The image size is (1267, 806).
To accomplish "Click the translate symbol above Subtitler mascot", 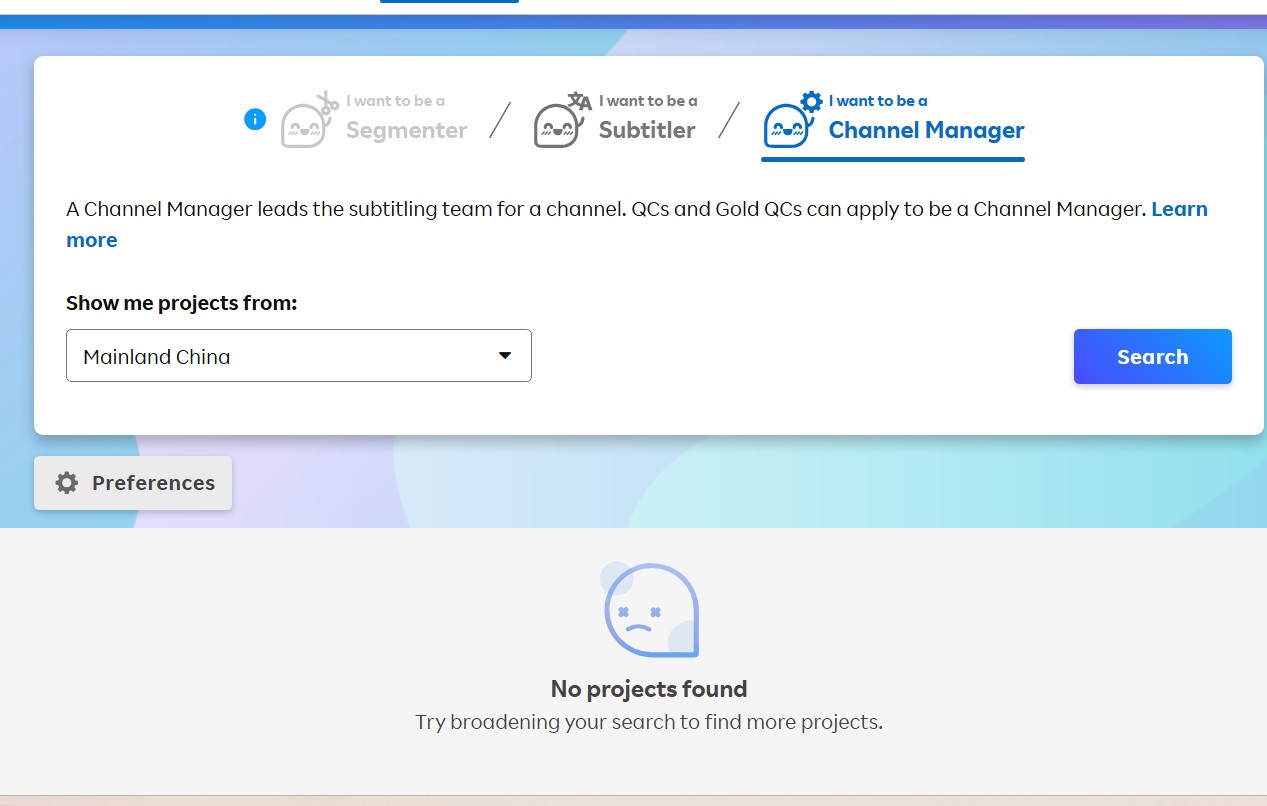I will tap(580, 101).
